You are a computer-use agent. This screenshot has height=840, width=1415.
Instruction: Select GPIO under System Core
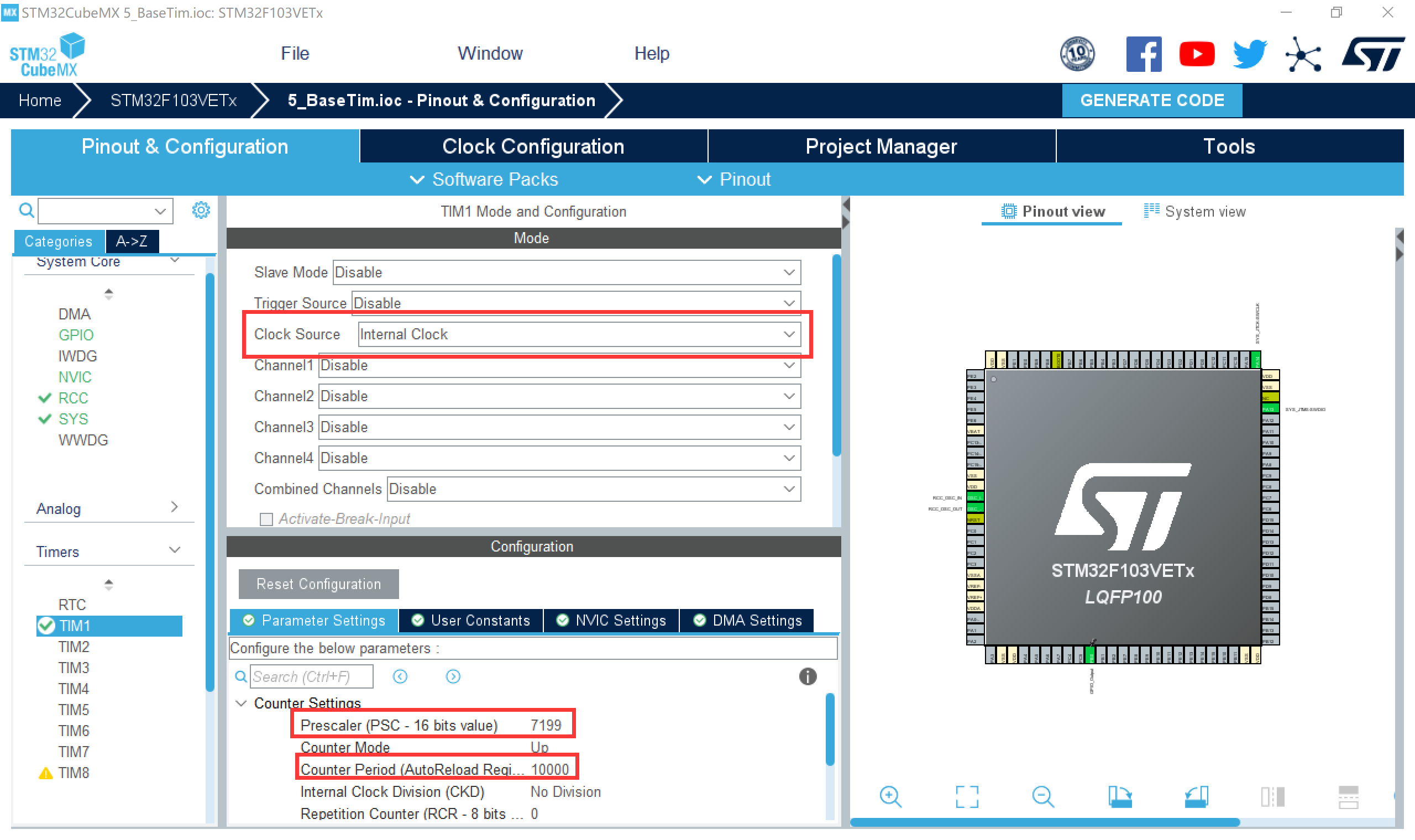tap(76, 335)
